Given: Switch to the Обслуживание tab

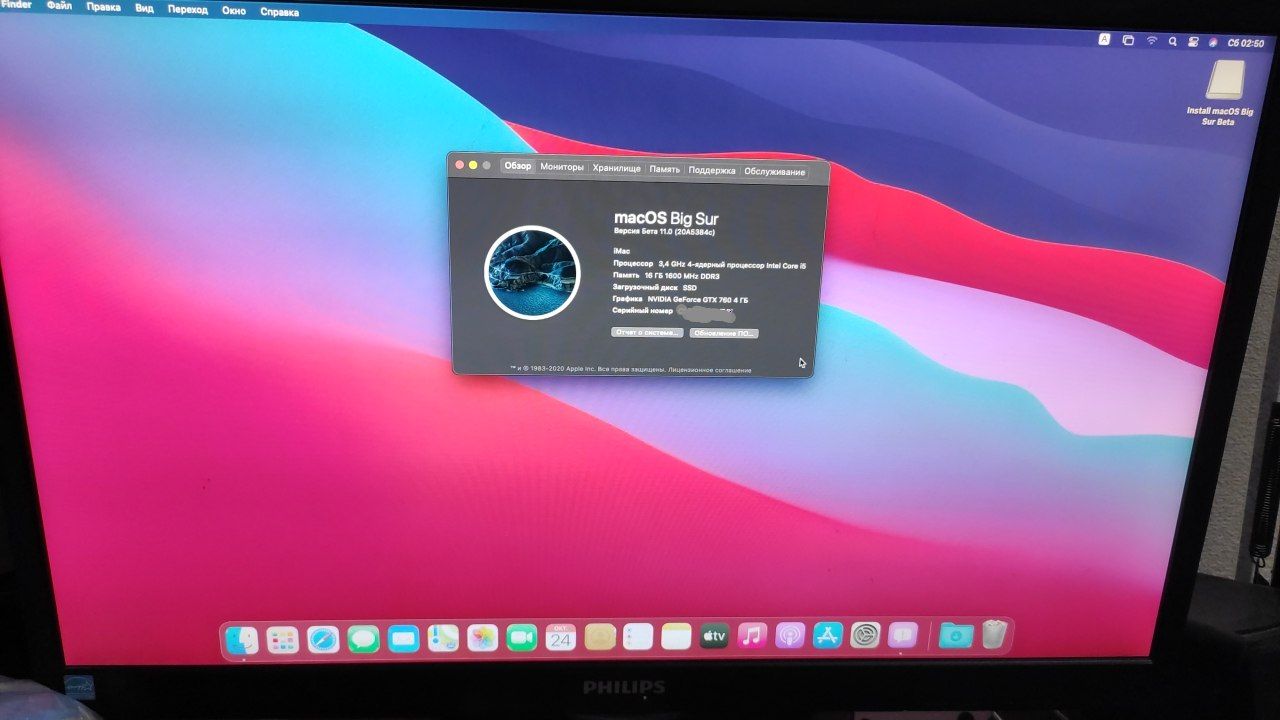Looking at the screenshot, I should point(774,172).
